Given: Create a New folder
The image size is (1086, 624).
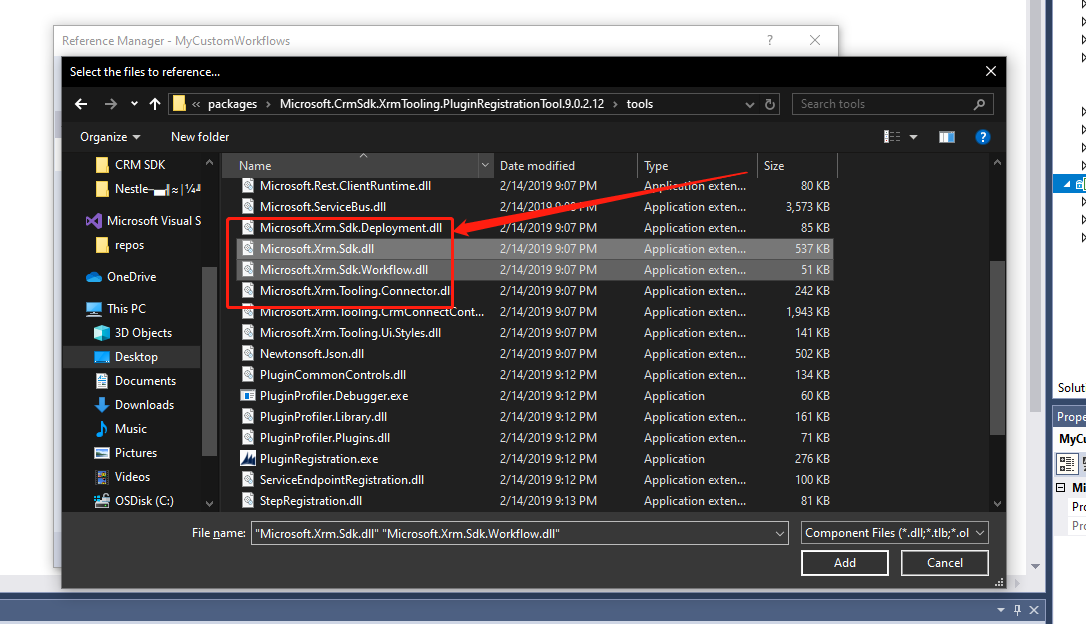Looking at the screenshot, I should pyautogui.click(x=200, y=137).
